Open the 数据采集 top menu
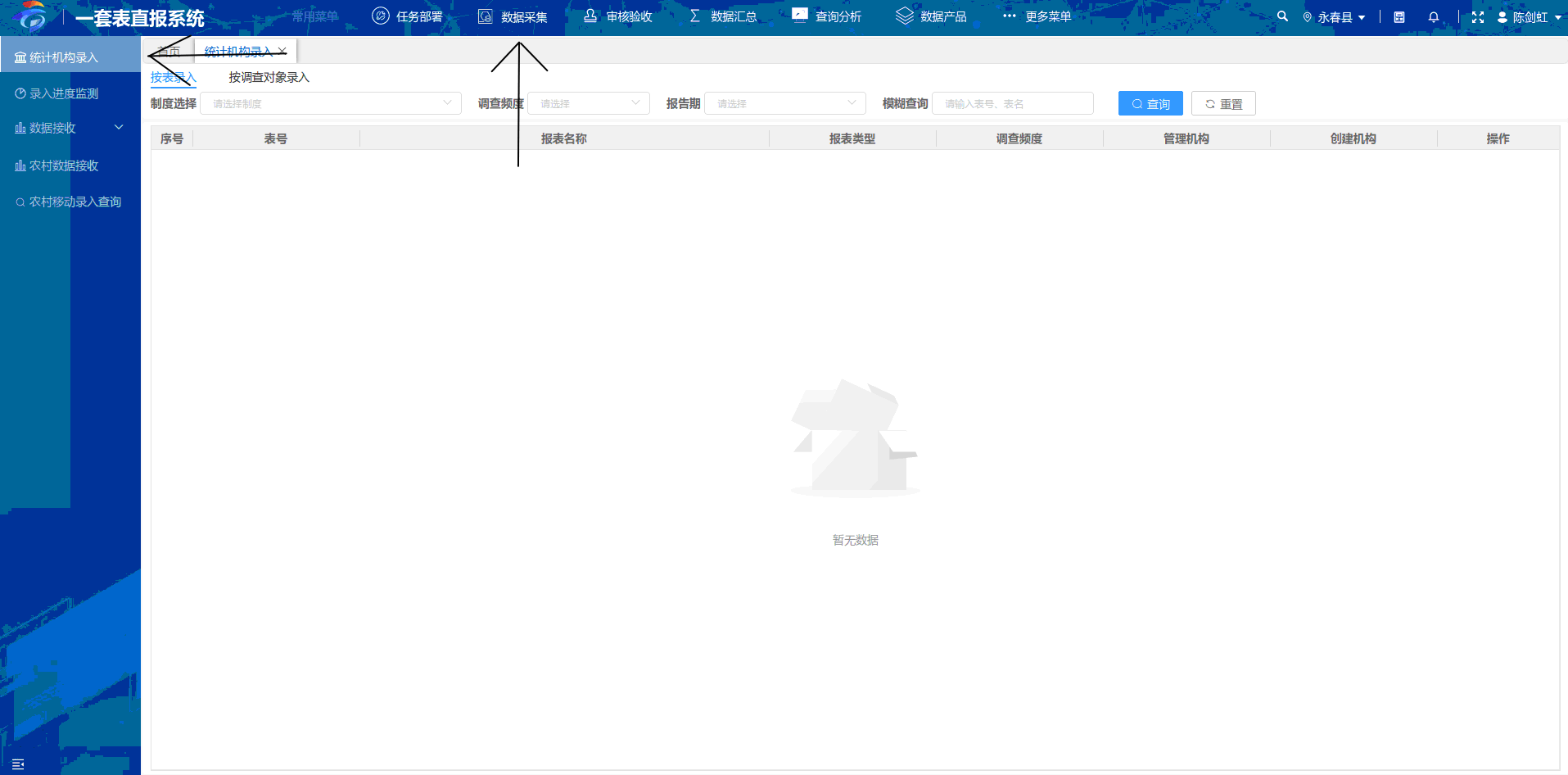 point(513,16)
